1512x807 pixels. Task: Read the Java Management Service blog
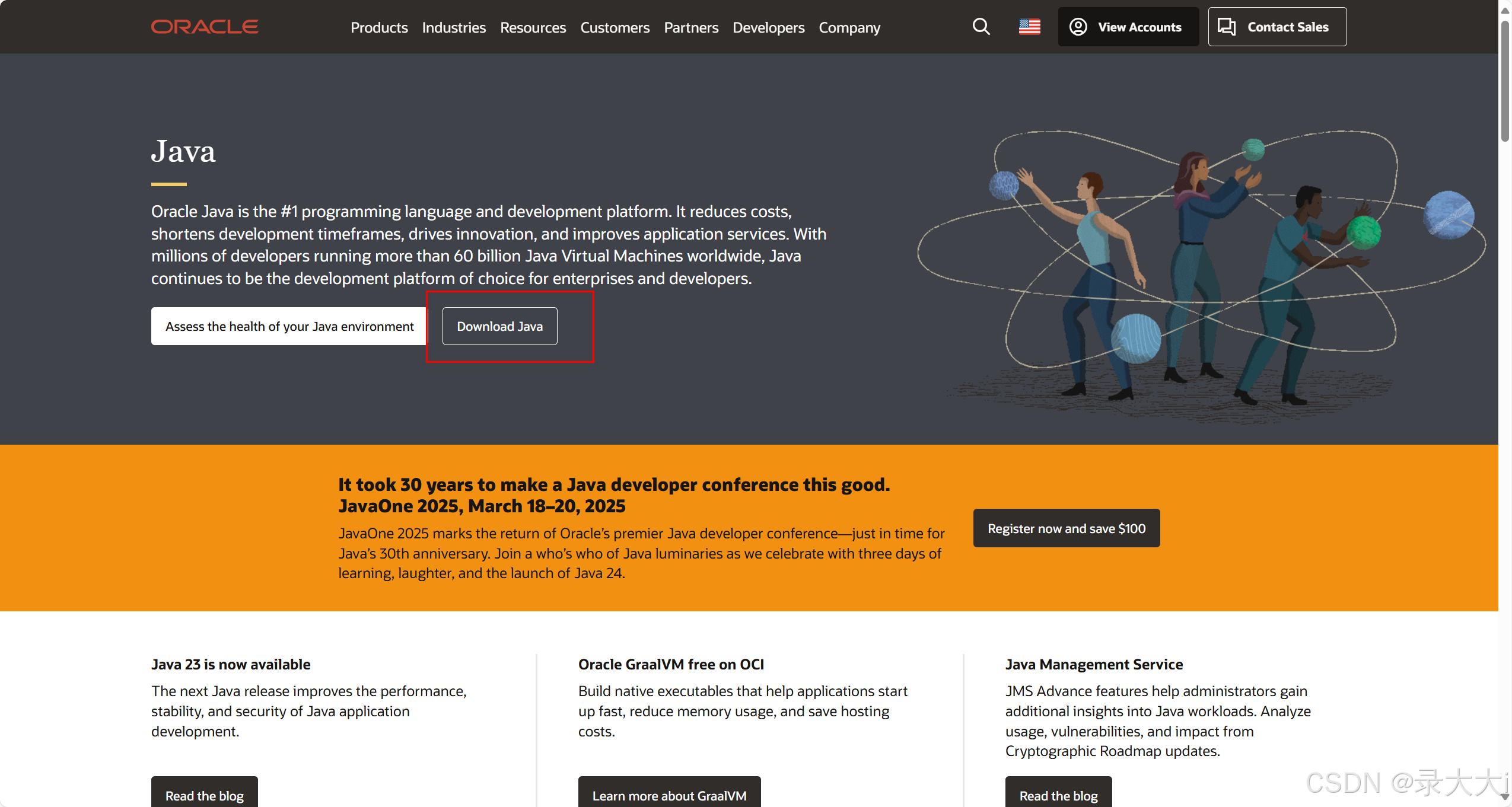[x=1058, y=794]
